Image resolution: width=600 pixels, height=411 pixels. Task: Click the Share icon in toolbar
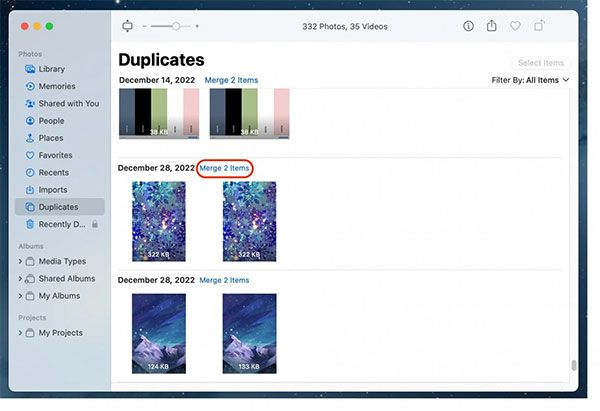click(492, 26)
